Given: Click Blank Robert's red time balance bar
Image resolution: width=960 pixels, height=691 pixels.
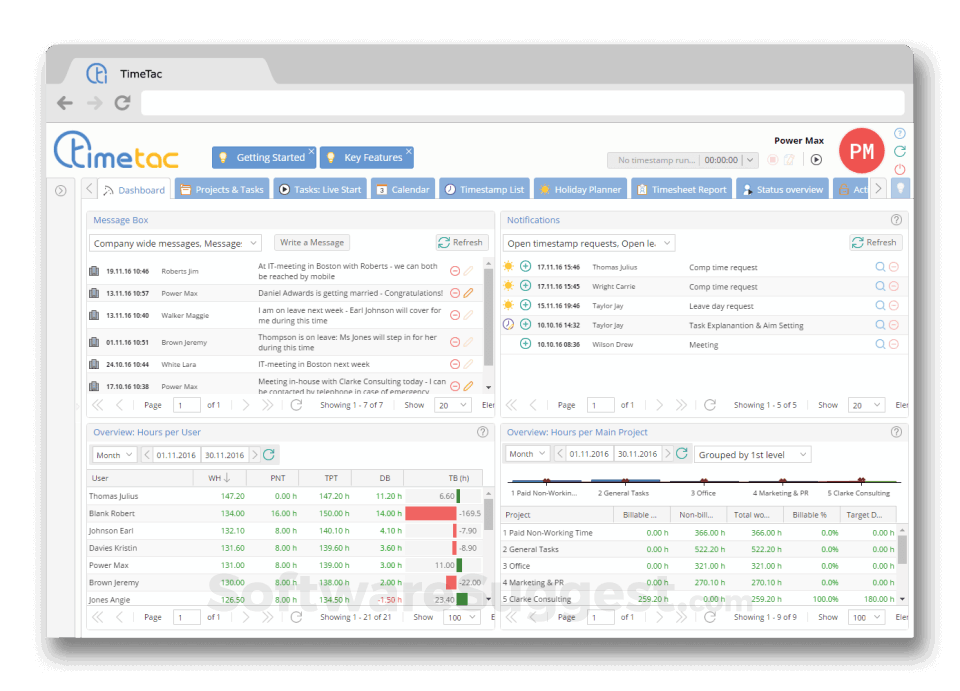Looking at the screenshot, I should coord(430,515).
